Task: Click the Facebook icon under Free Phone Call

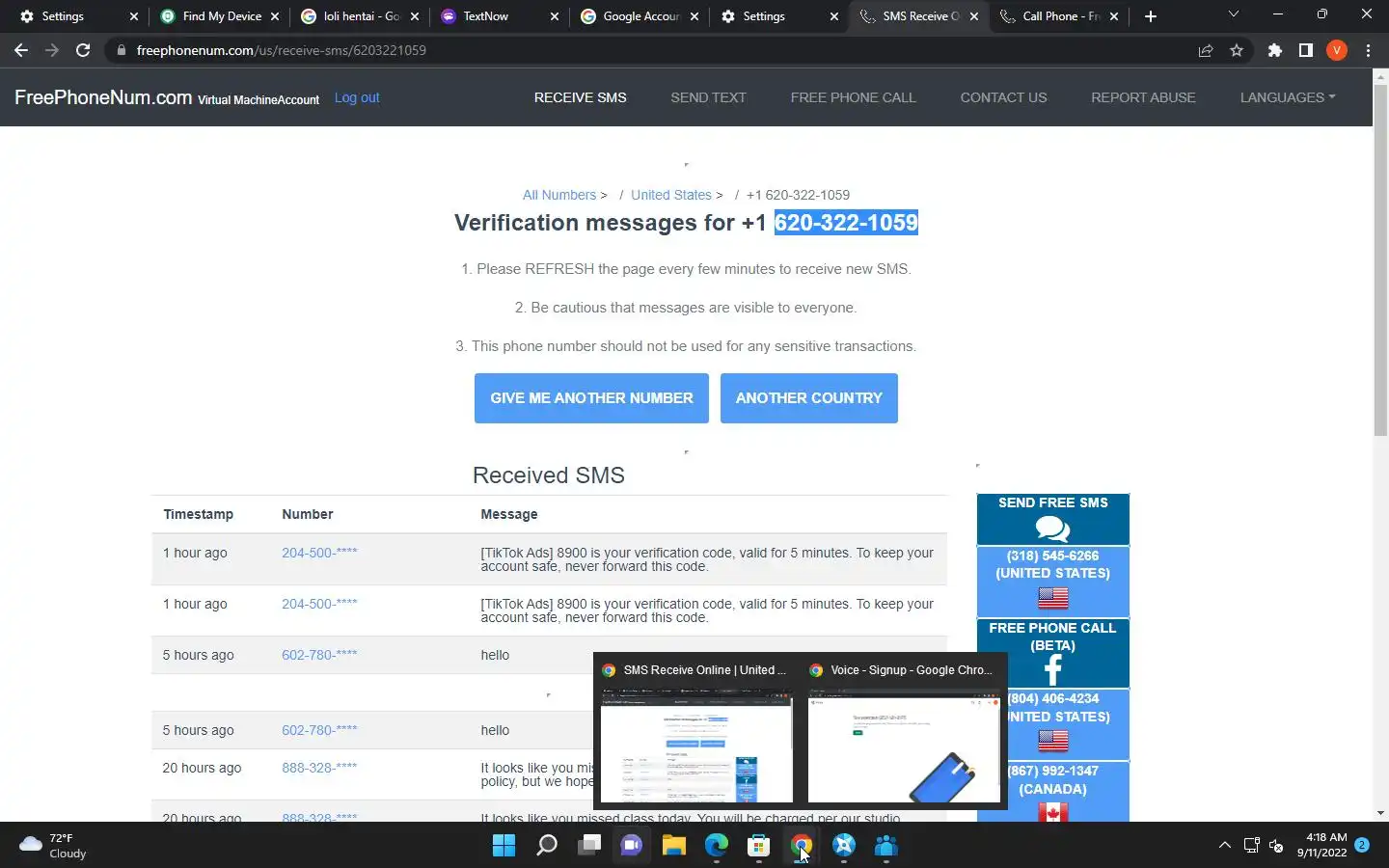Action: [1052, 669]
